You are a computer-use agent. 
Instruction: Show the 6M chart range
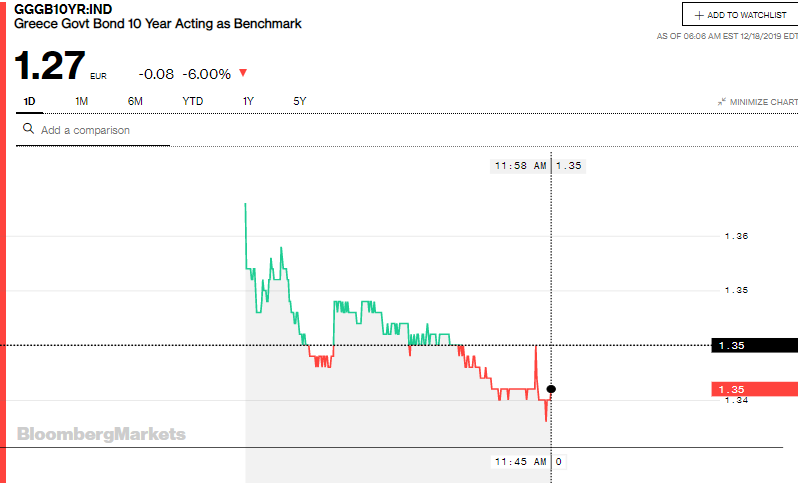pyautogui.click(x=135, y=101)
